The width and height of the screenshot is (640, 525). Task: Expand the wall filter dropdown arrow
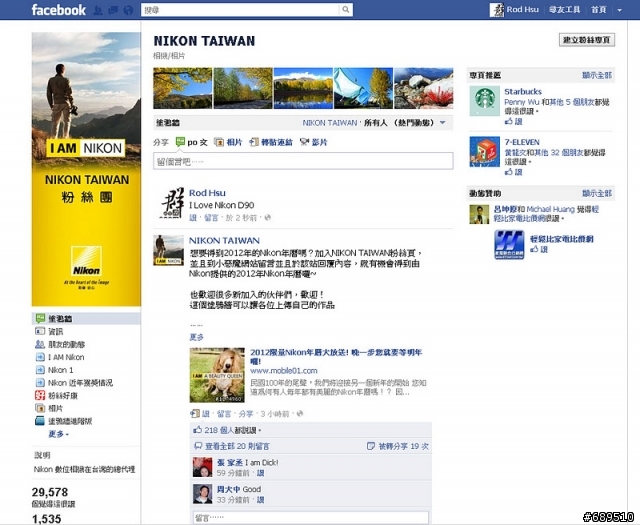click(x=442, y=122)
